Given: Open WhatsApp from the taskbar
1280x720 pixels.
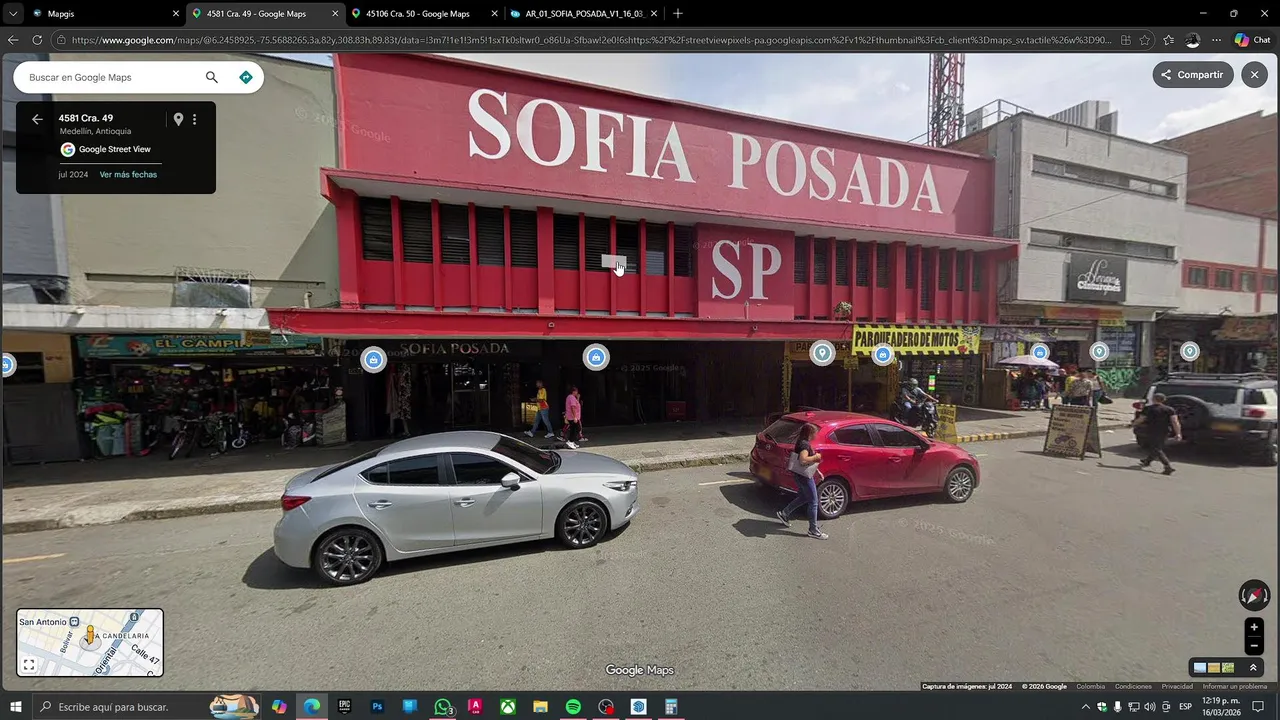Looking at the screenshot, I should pos(443,707).
